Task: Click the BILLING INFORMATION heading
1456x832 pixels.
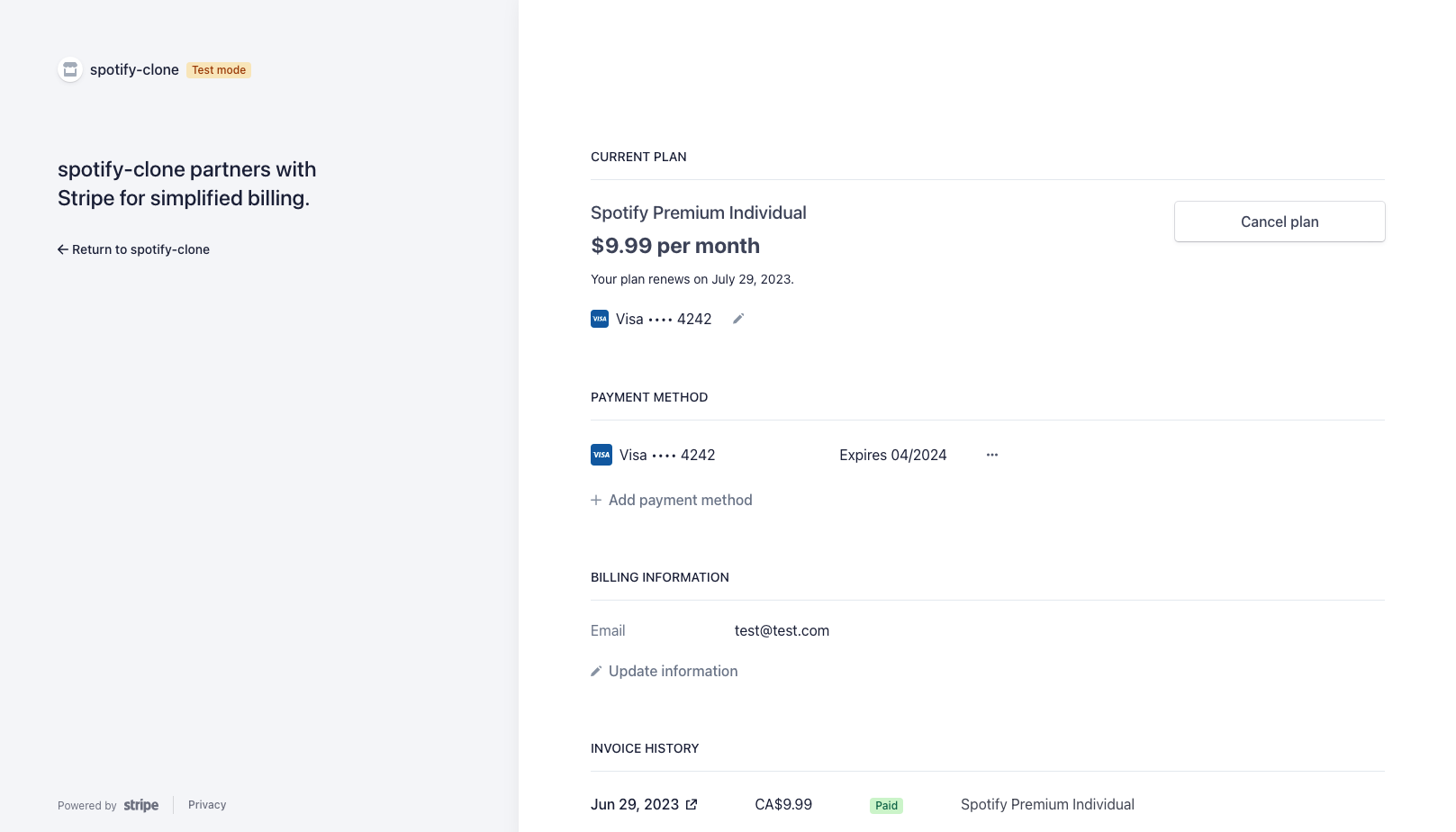Action: (x=660, y=577)
